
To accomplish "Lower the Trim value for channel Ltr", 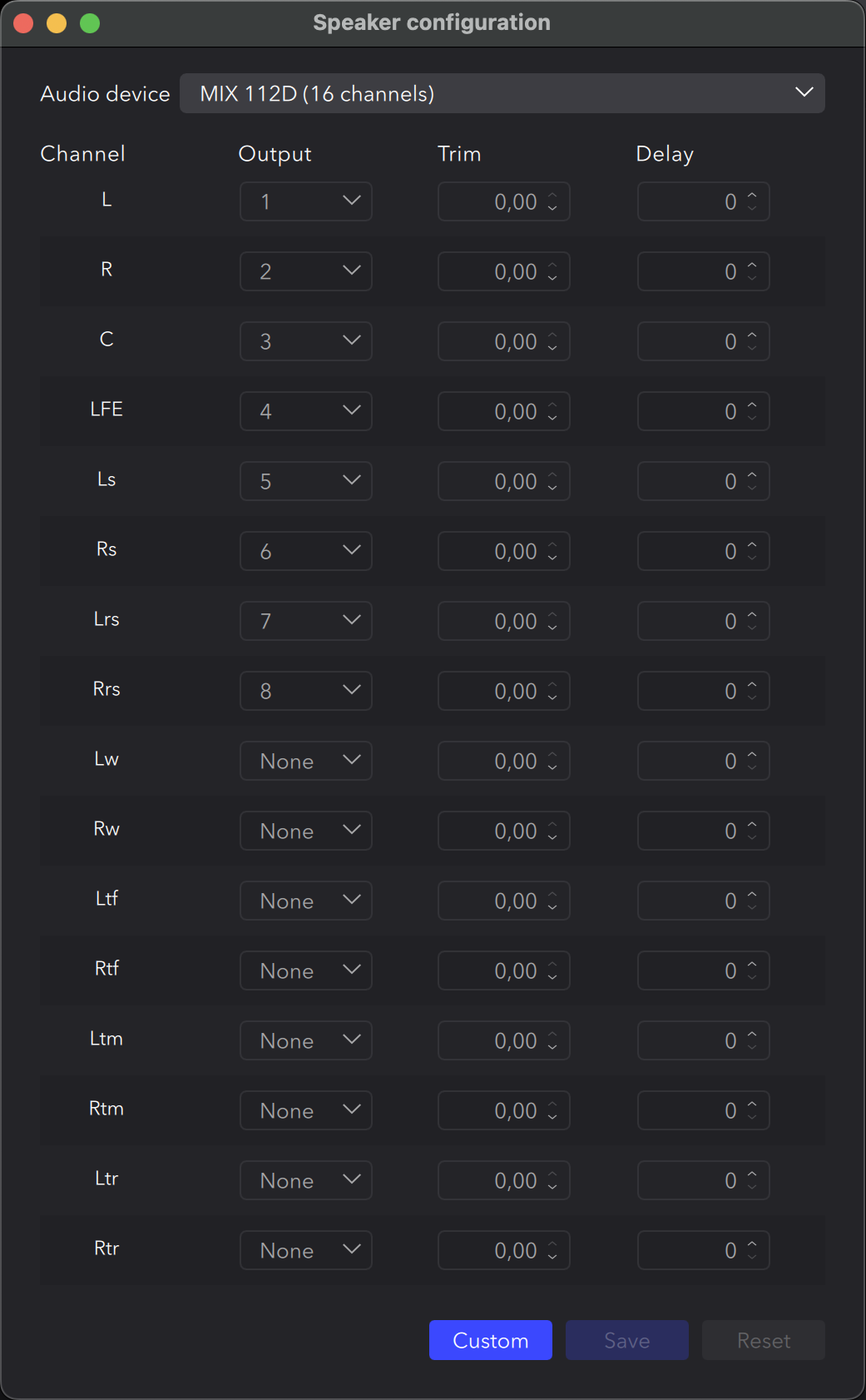I will (x=552, y=1186).
